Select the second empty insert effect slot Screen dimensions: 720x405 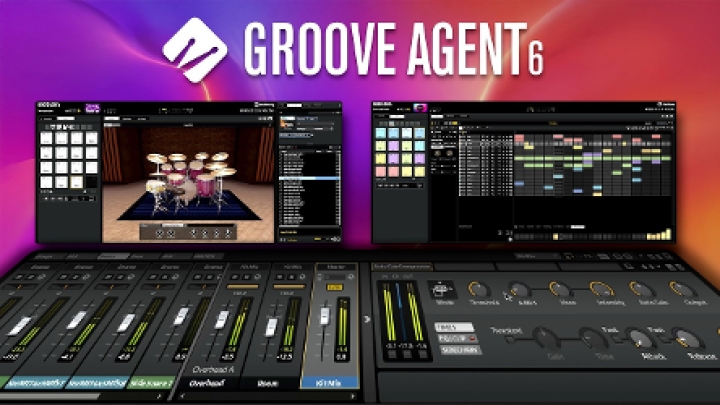[x=464, y=266]
